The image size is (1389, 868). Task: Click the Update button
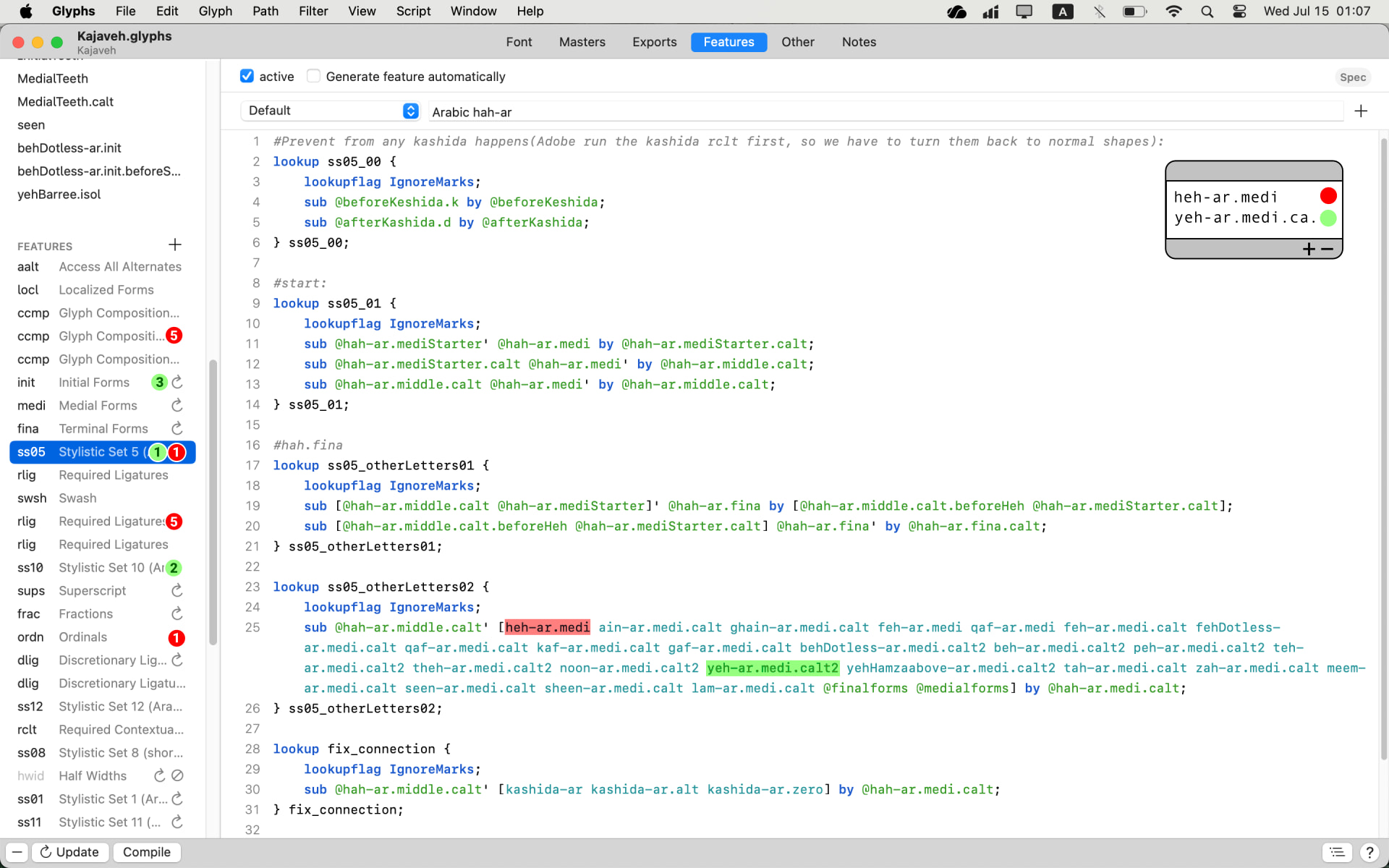click(69, 852)
